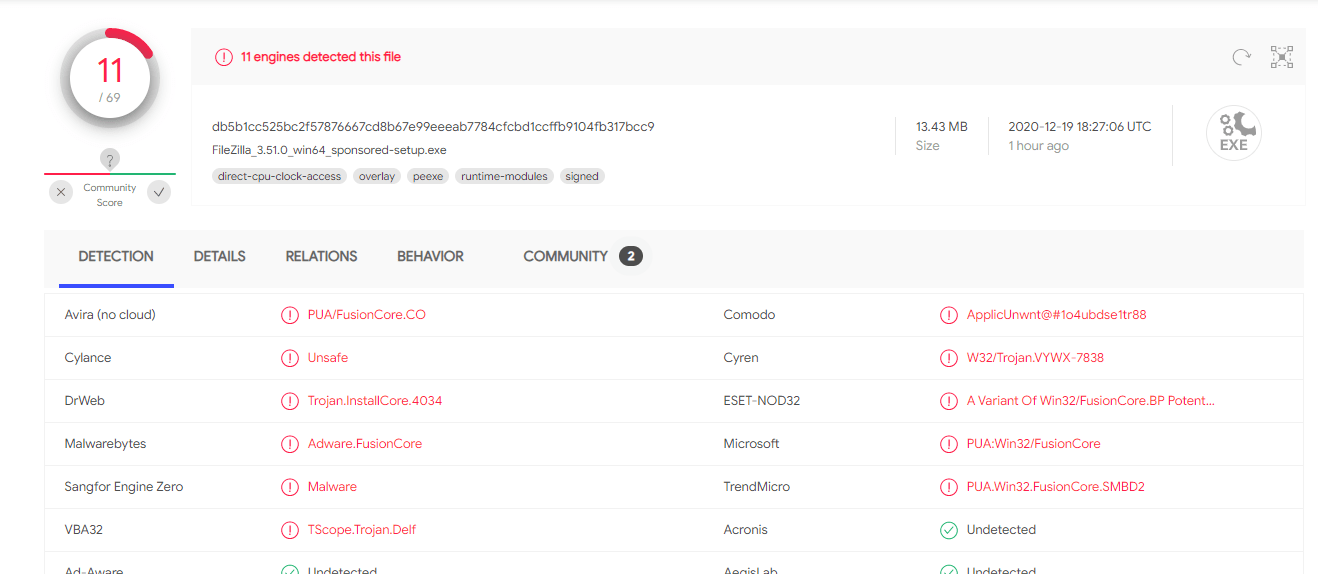Screen dimensions: 1318x574
Task: Click the VBA32 detection warning icon
Action: [x=290, y=530]
